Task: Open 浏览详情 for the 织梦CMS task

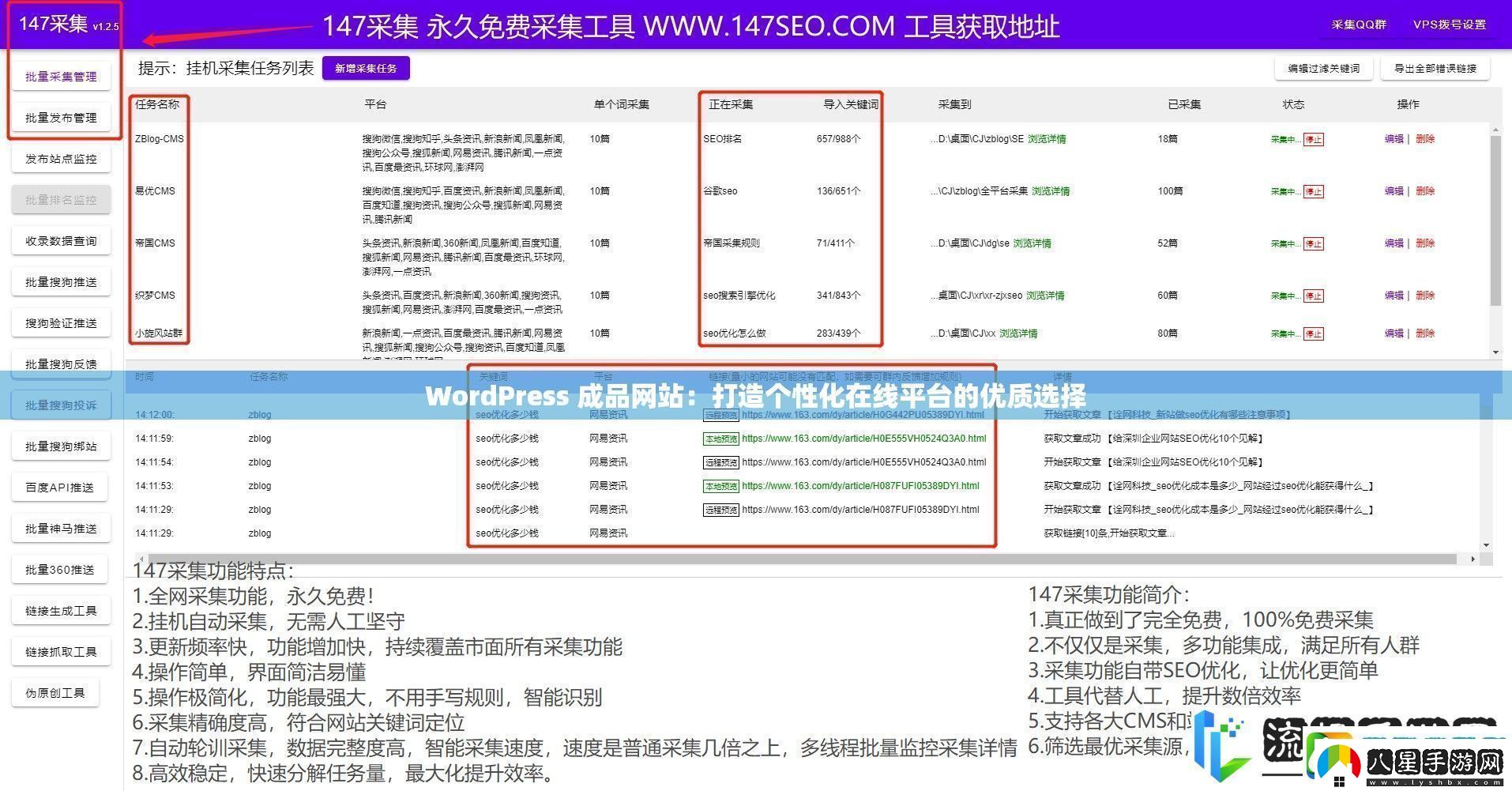Action: 1045,296
